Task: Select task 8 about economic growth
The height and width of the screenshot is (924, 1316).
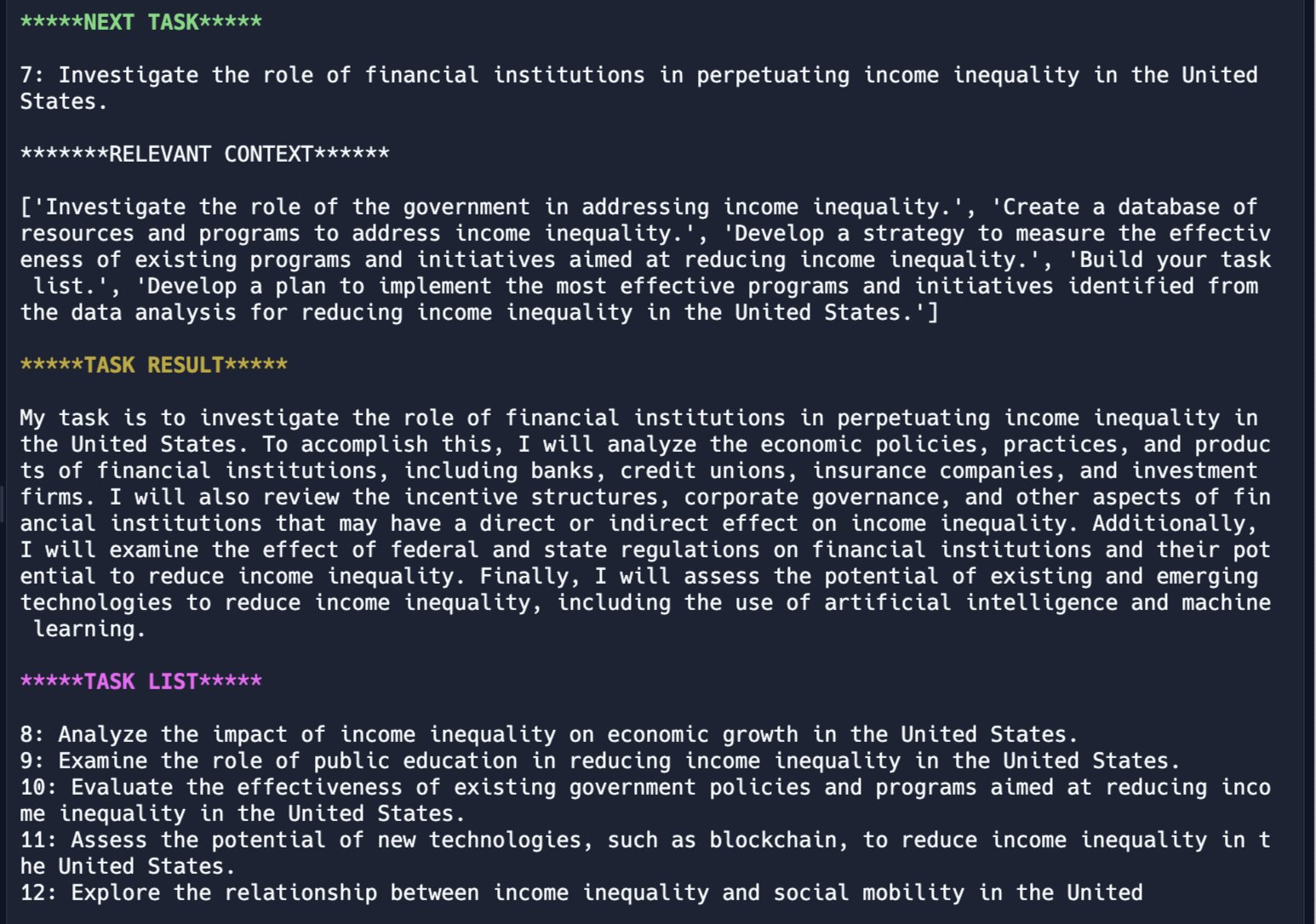Action: coord(549,734)
